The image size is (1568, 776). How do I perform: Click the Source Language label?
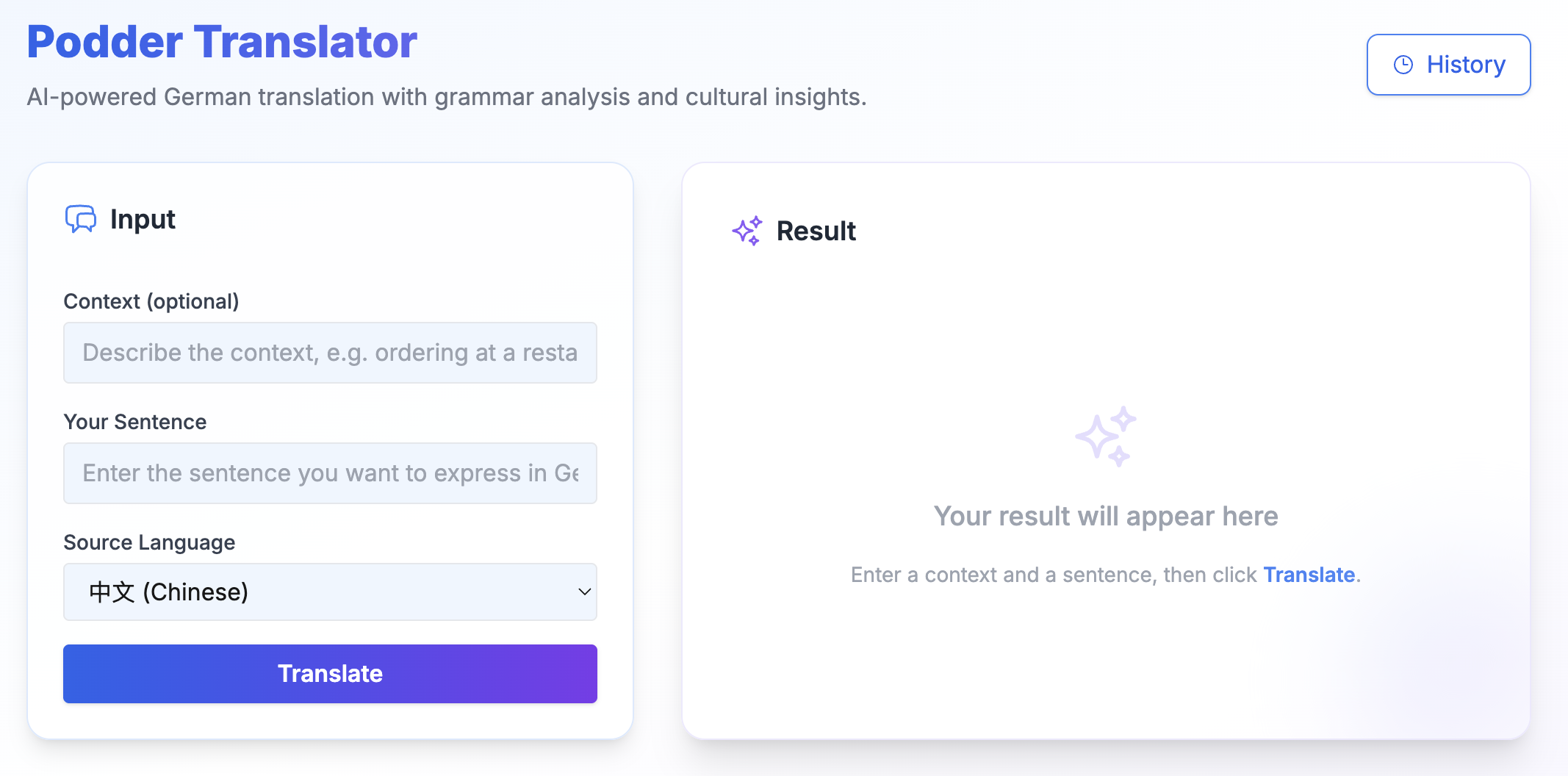coord(149,542)
